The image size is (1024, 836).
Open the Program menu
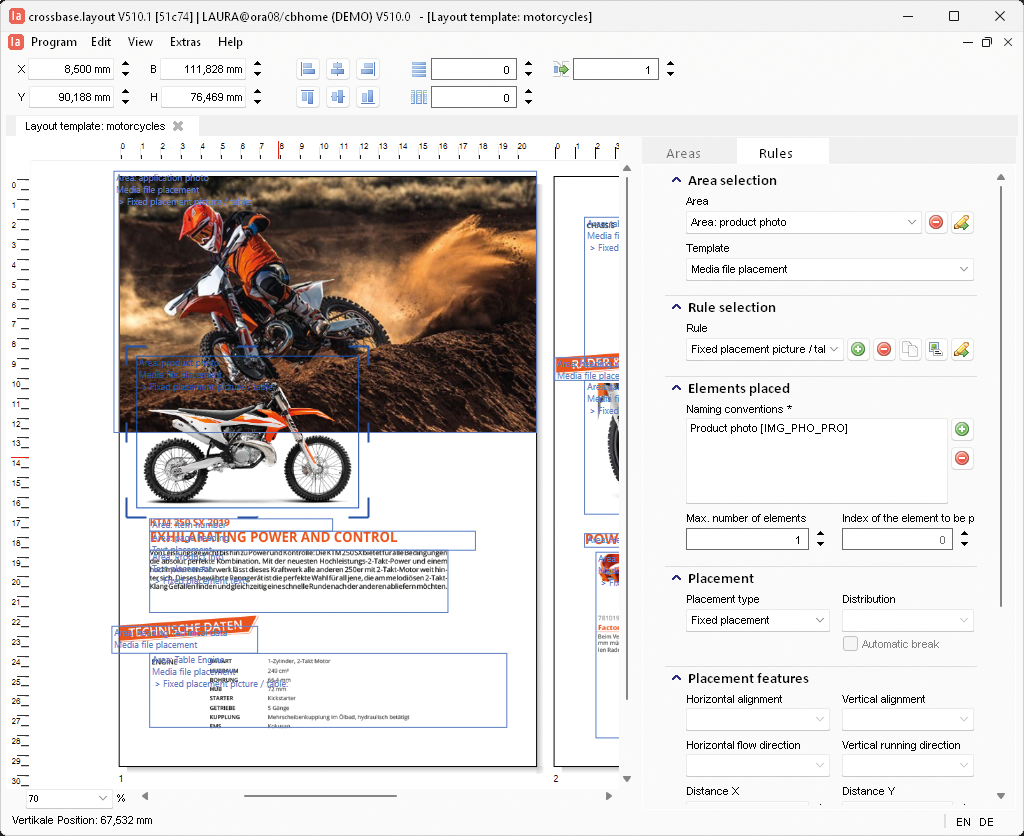coord(54,42)
